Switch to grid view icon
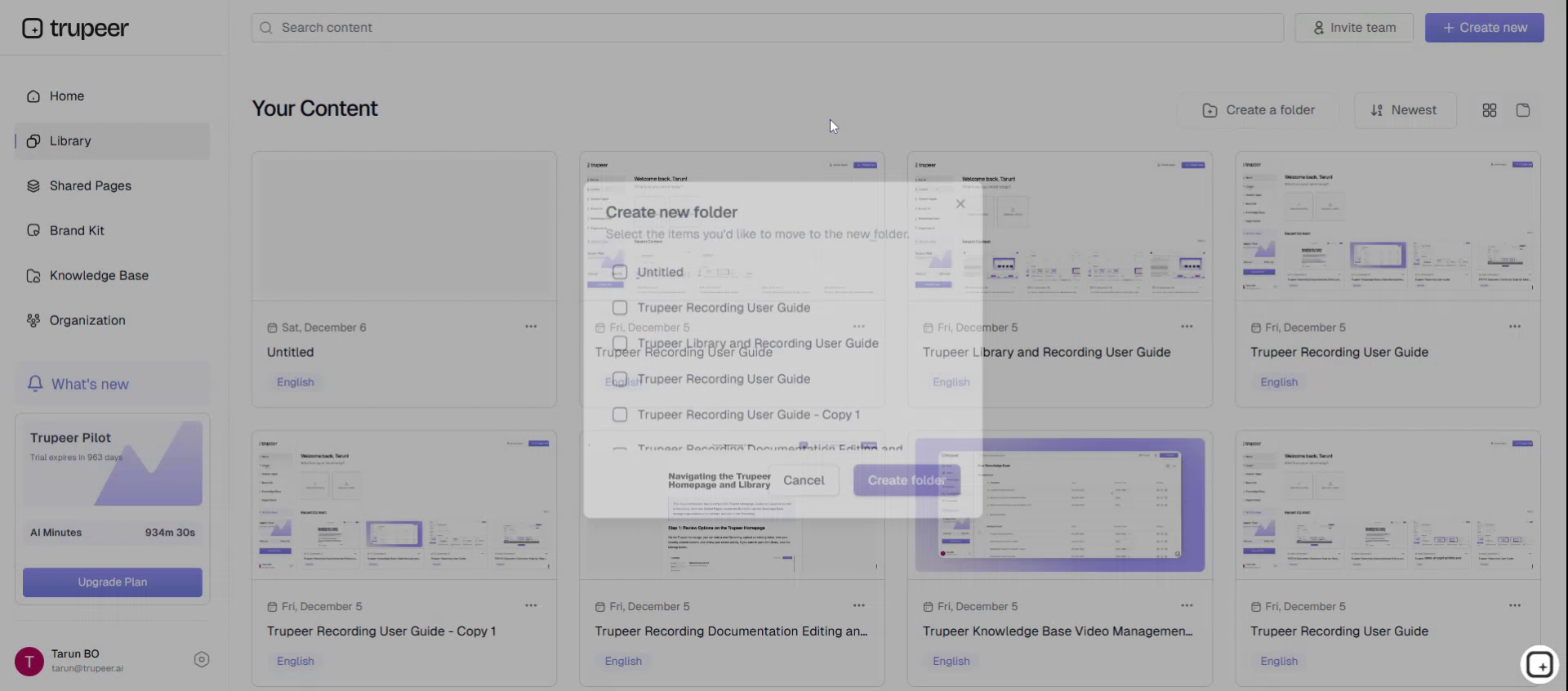The image size is (1568, 691). click(x=1490, y=110)
